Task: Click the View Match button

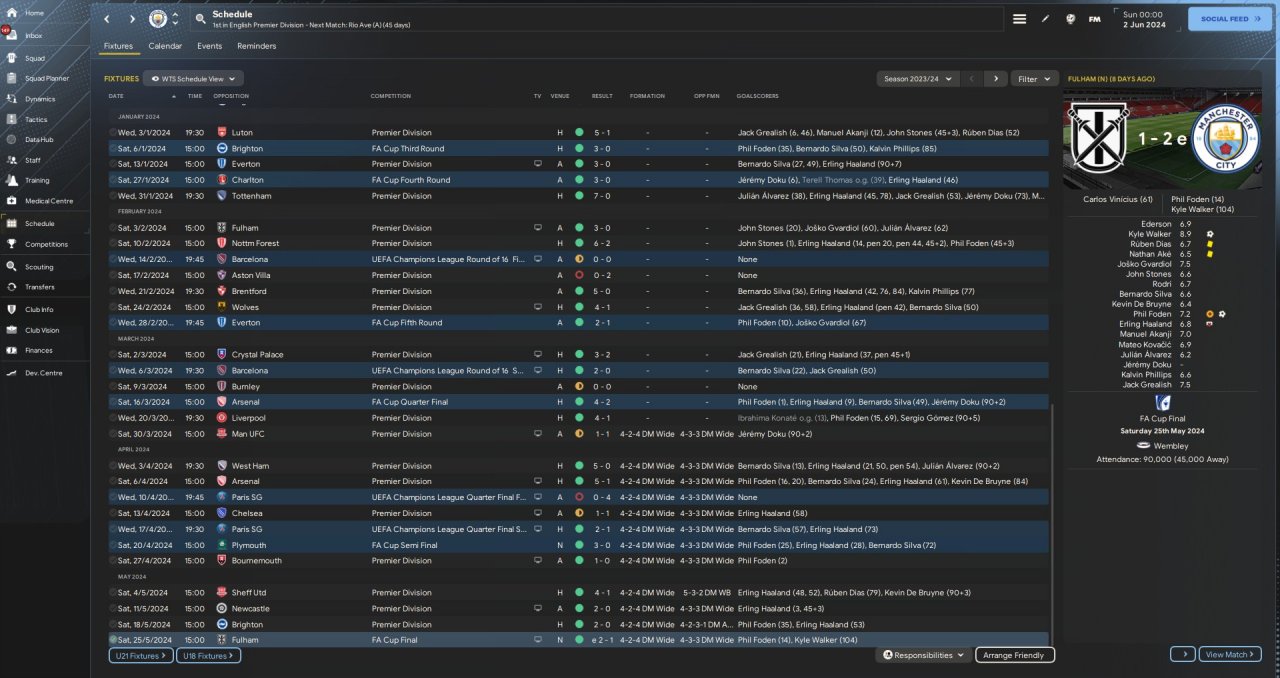Action: 1229,654
